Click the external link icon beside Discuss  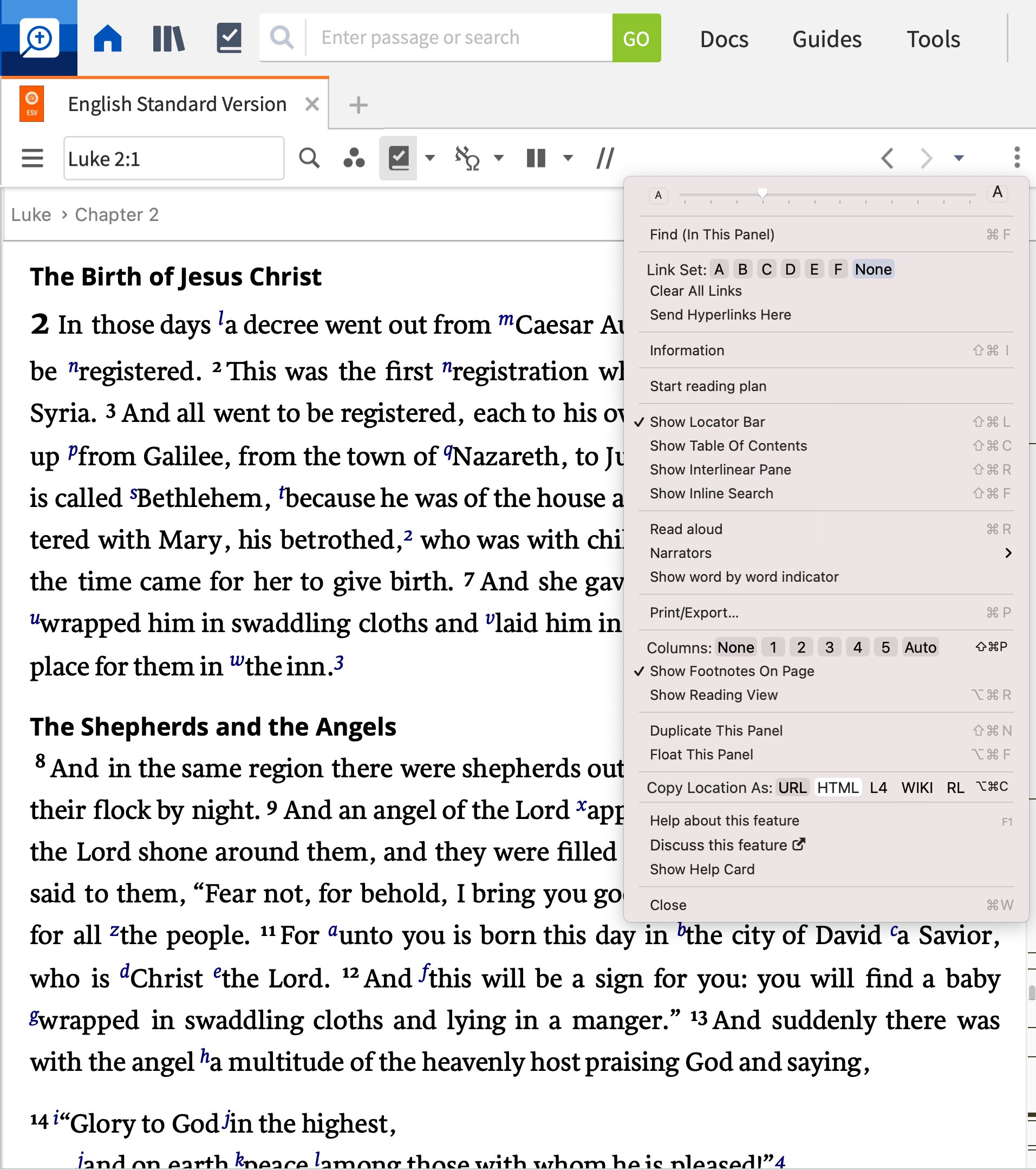[x=799, y=844]
